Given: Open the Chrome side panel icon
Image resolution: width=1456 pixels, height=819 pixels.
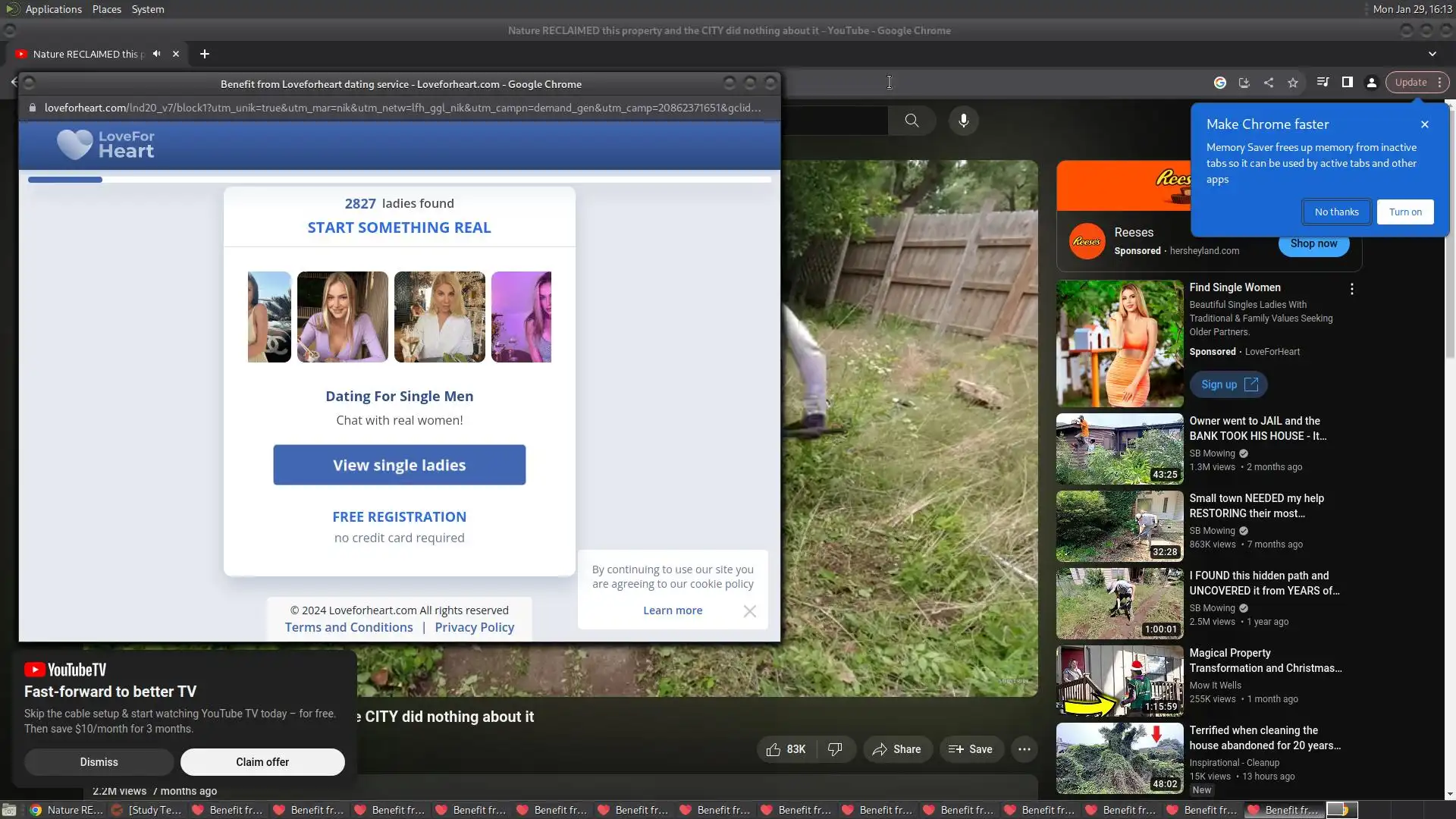Looking at the screenshot, I should (1348, 83).
